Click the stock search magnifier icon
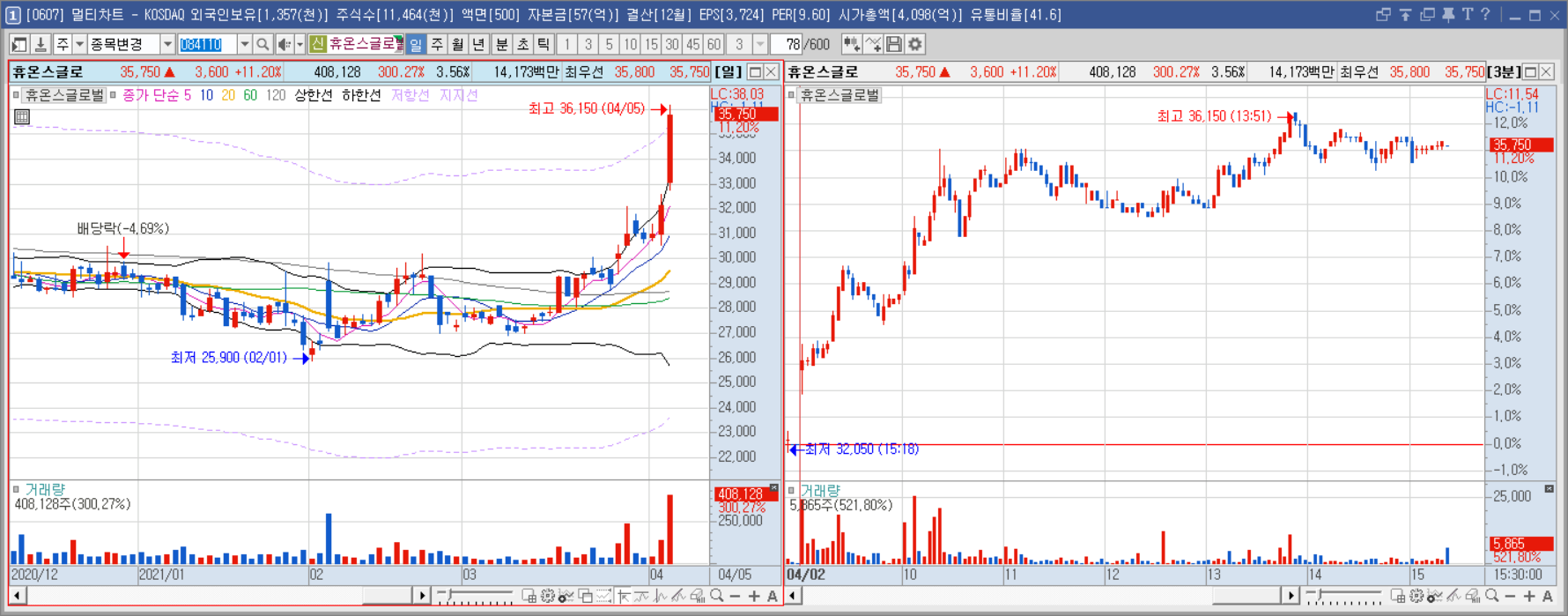Viewport: 1568px width, 616px height. coord(263,44)
